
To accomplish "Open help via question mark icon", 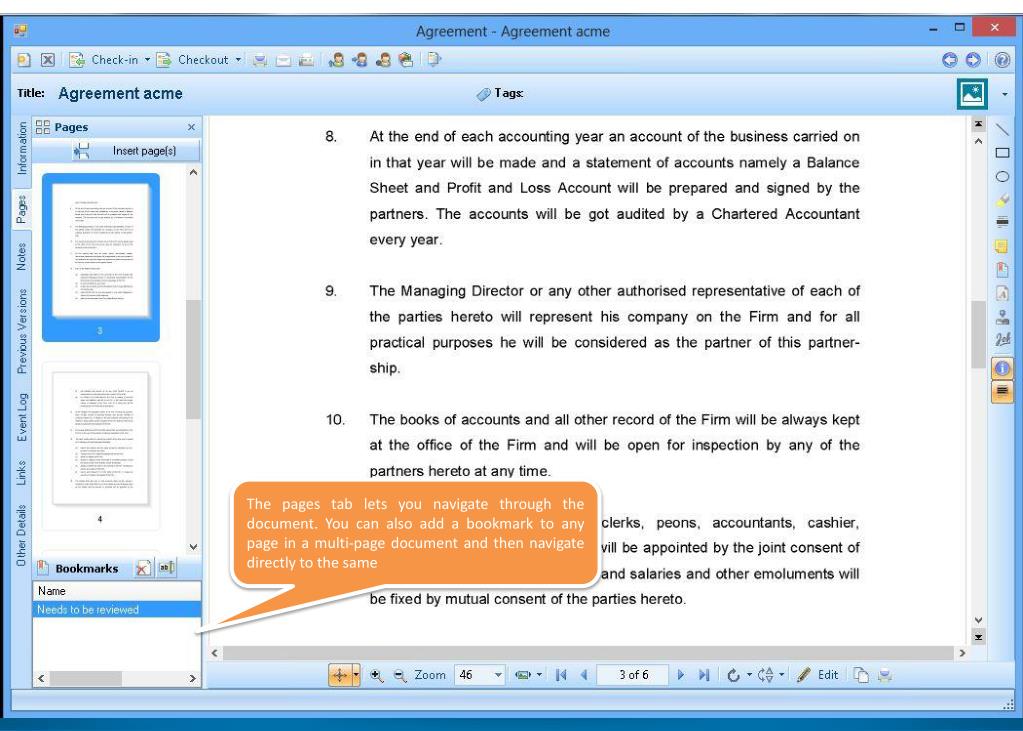I will tap(1002, 60).
